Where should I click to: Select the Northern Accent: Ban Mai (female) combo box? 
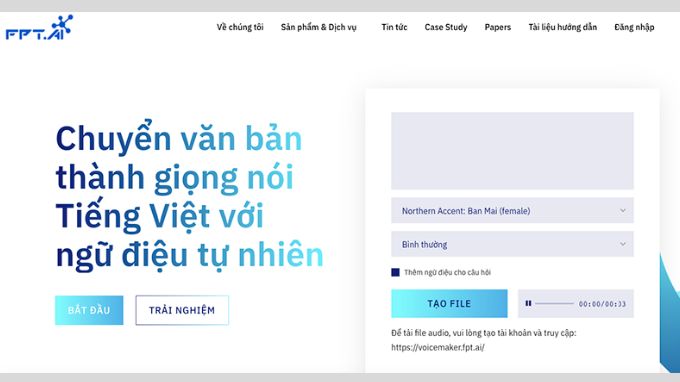[x=512, y=210]
